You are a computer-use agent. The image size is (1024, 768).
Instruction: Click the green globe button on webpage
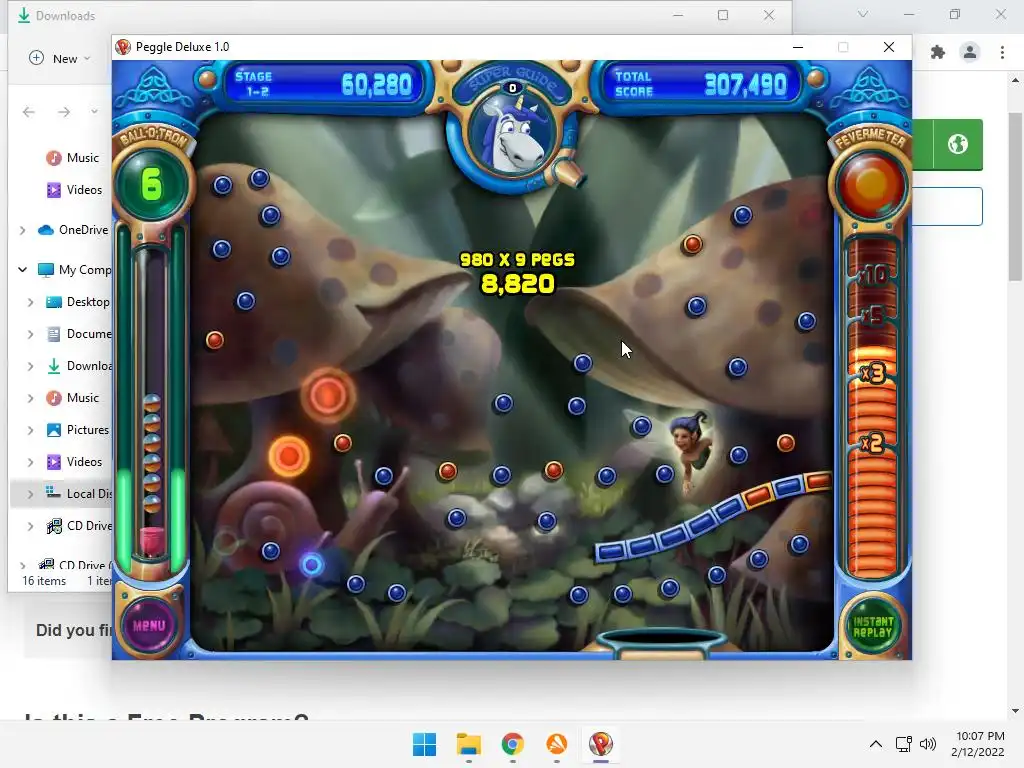(x=957, y=144)
